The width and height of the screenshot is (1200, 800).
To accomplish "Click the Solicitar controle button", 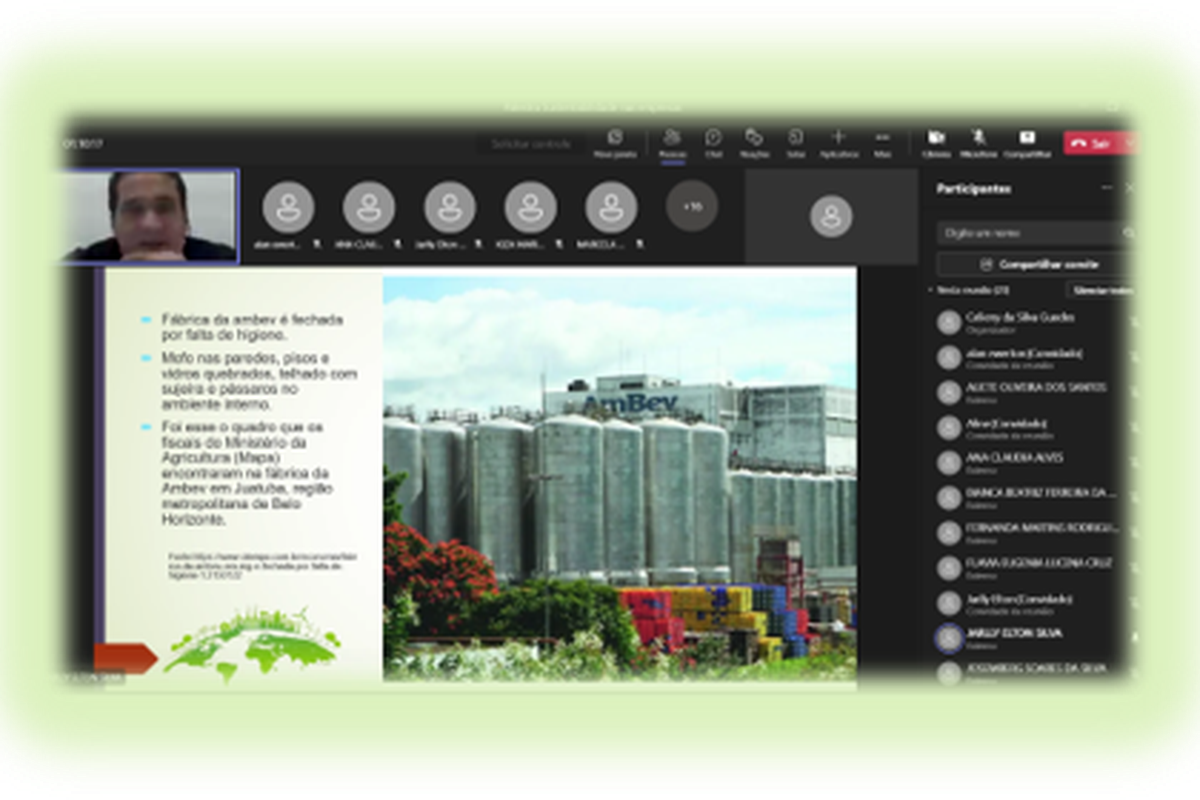I will (x=531, y=144).
